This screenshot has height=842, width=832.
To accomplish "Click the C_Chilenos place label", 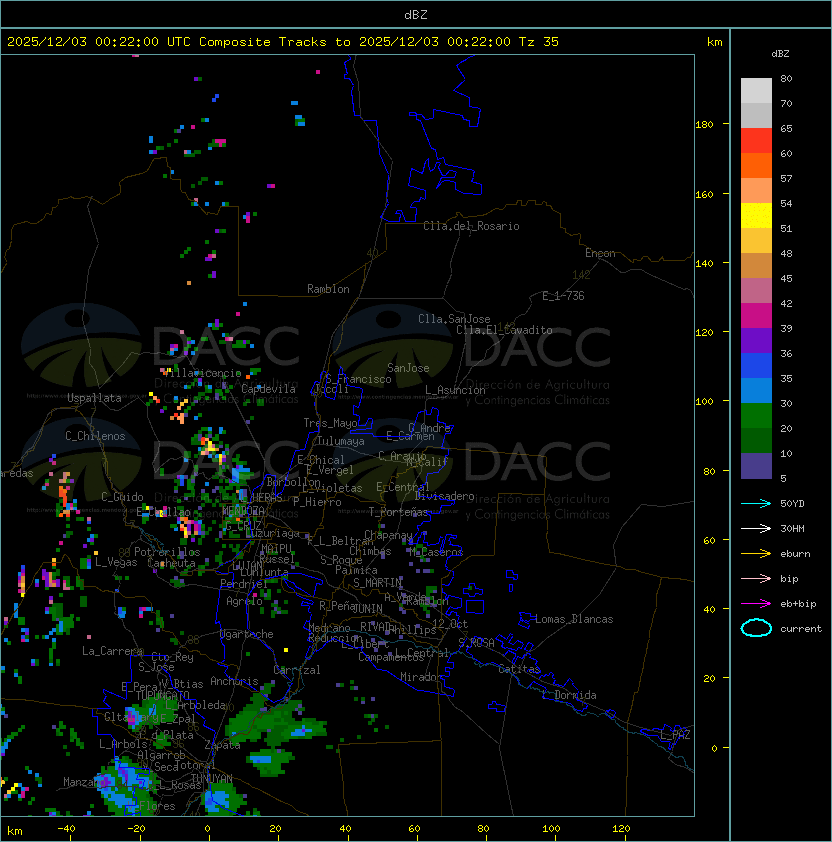I will [95, 436].
